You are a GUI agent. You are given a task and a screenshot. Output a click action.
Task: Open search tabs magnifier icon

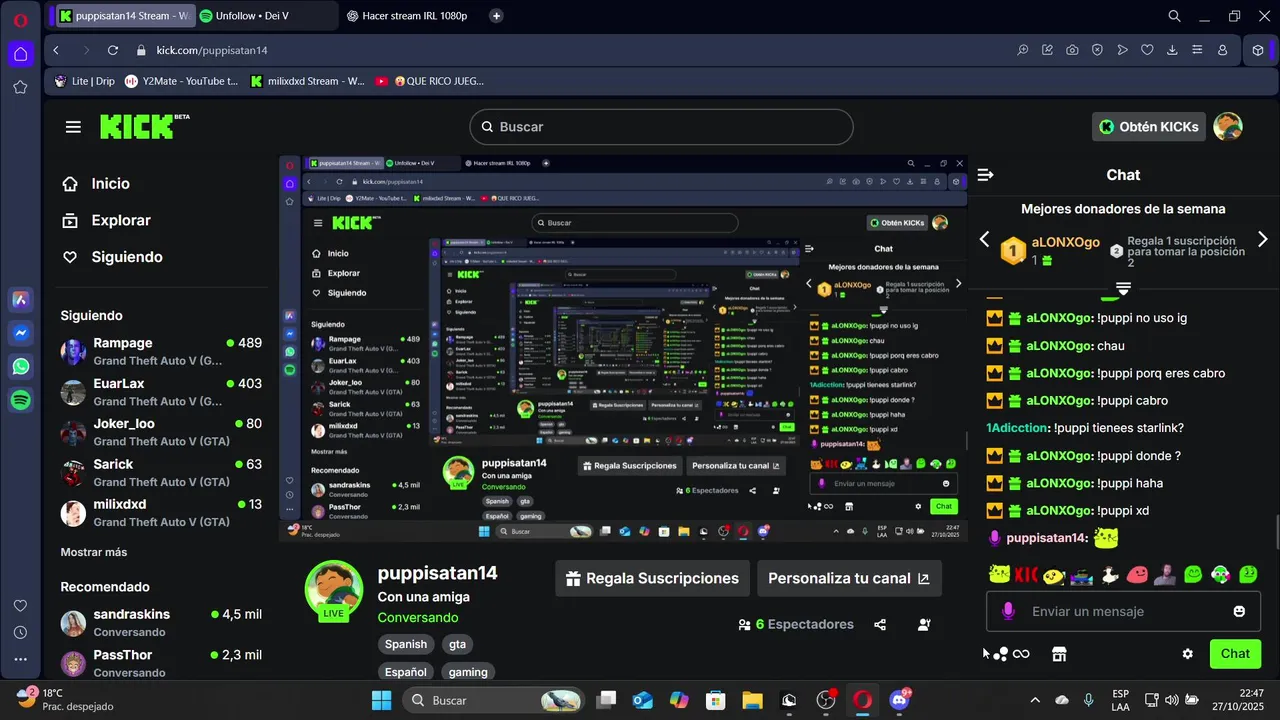pos(1175,16)
